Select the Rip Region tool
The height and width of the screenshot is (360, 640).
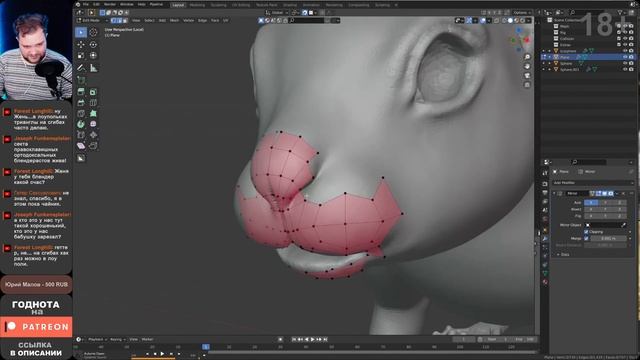93,146
